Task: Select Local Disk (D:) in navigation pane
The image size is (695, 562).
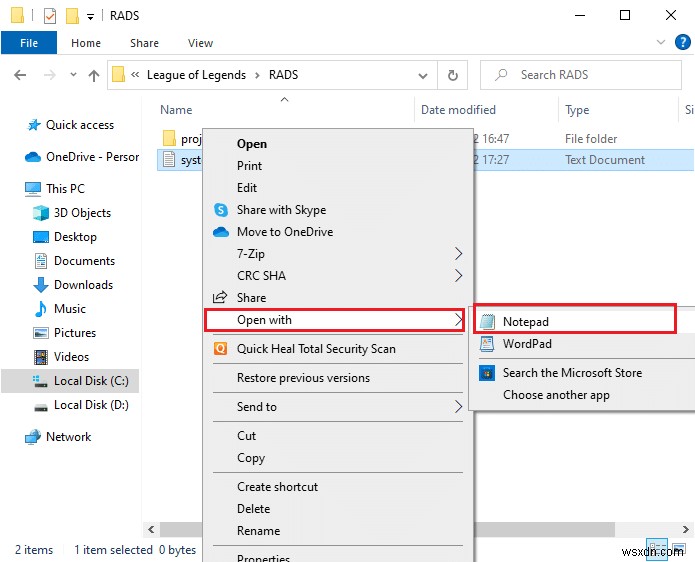Action: [91, 405]
